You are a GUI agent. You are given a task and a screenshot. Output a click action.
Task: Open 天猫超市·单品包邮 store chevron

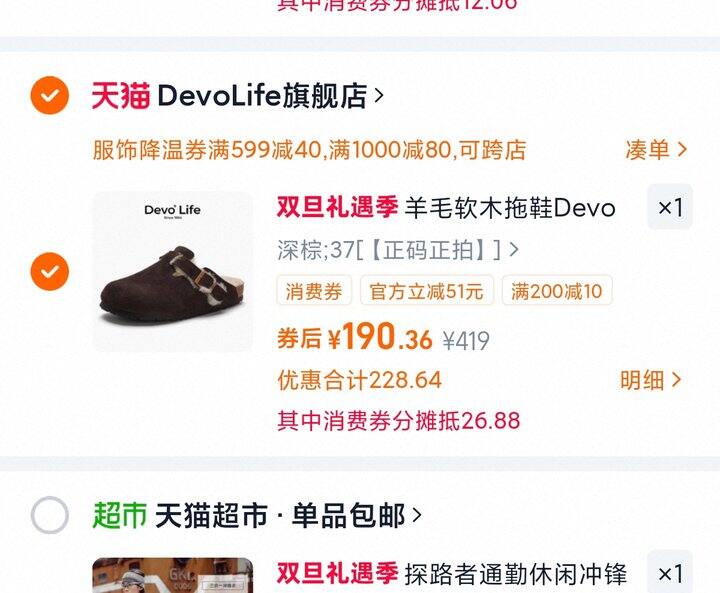pos(416,515)
